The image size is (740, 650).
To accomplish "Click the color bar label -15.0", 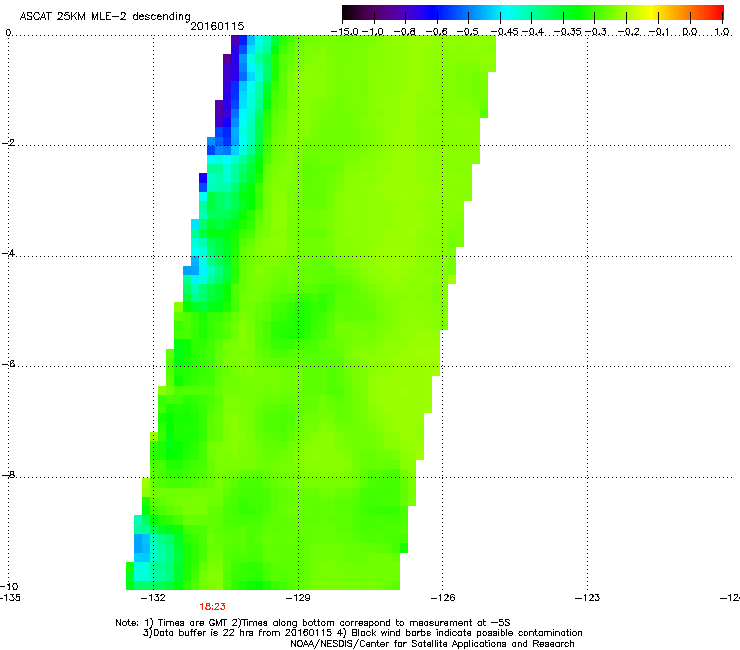I will click(345, 32).
